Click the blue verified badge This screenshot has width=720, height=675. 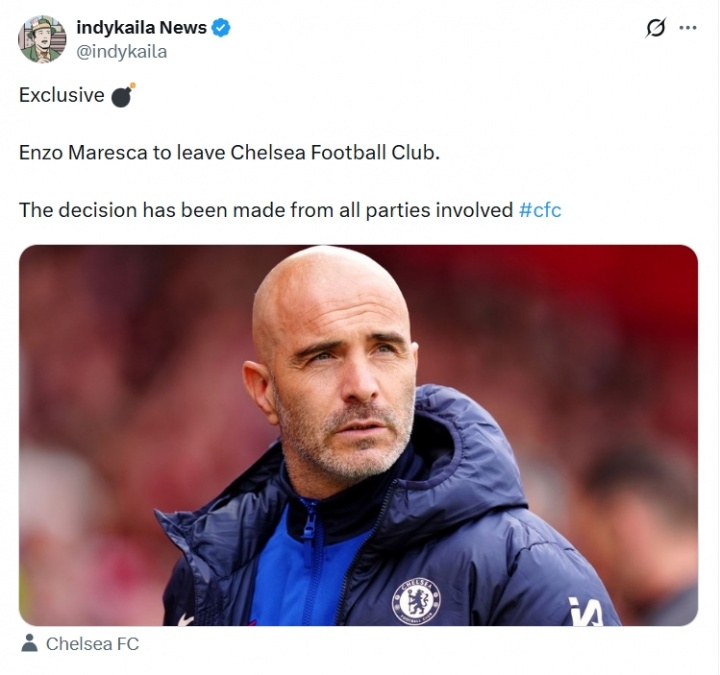pyautogui.click(x=221, y=28)
